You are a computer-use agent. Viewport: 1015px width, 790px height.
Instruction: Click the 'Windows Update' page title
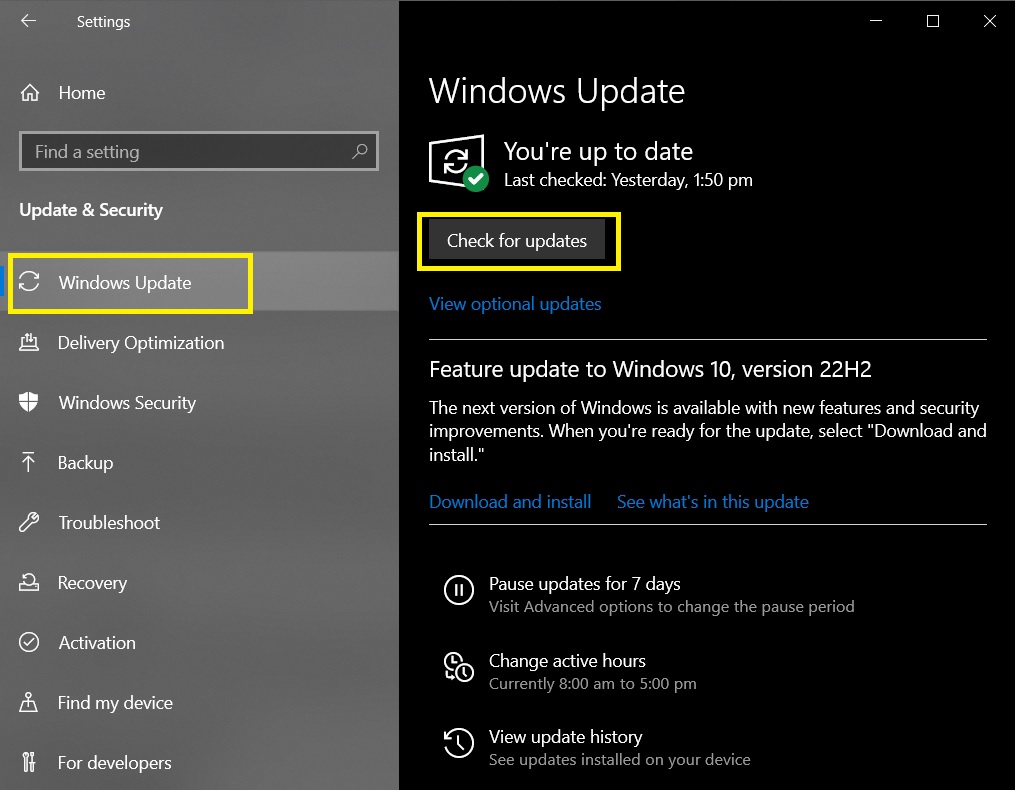point(557,91)
